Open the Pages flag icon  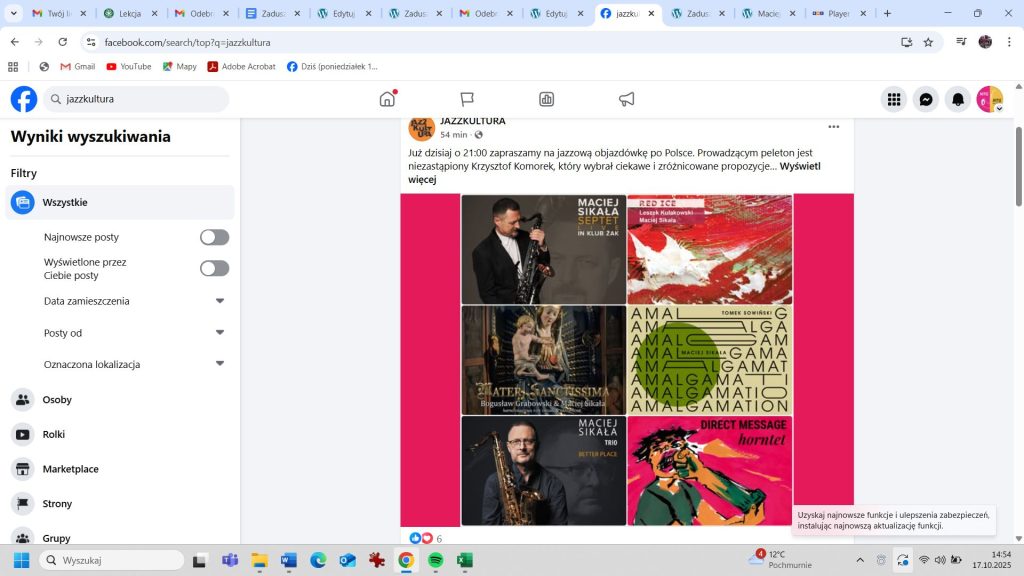[x=467, y=99]
